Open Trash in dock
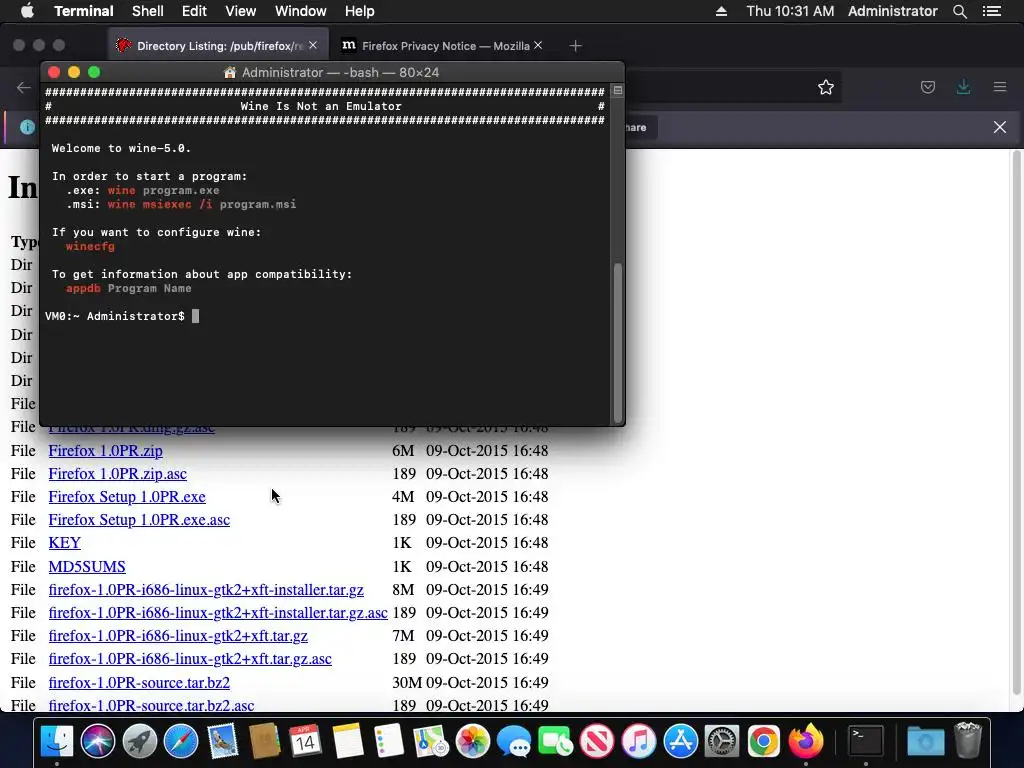1024x768 pixels. coord(968,740)
